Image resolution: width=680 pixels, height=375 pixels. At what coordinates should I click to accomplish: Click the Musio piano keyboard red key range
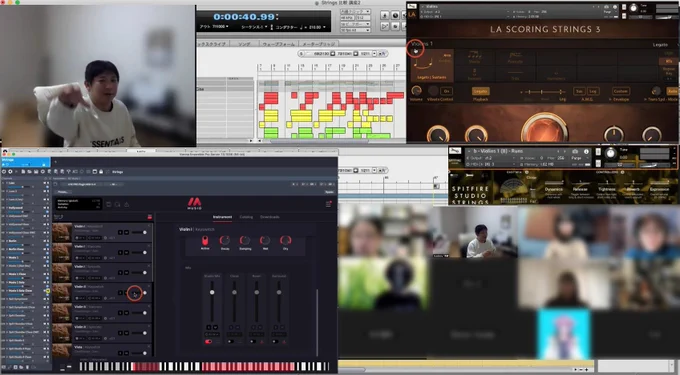[248, 366]
